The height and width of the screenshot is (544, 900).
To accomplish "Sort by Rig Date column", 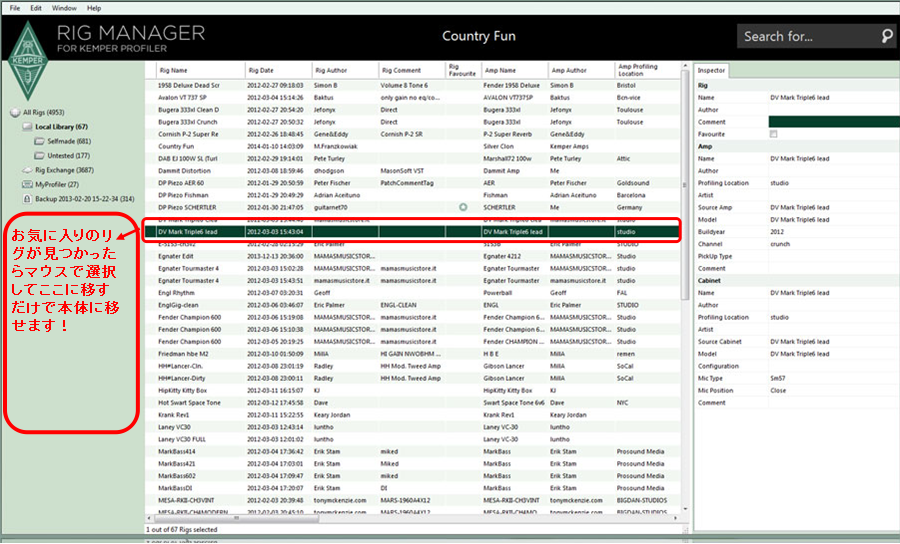I will 278,70.
